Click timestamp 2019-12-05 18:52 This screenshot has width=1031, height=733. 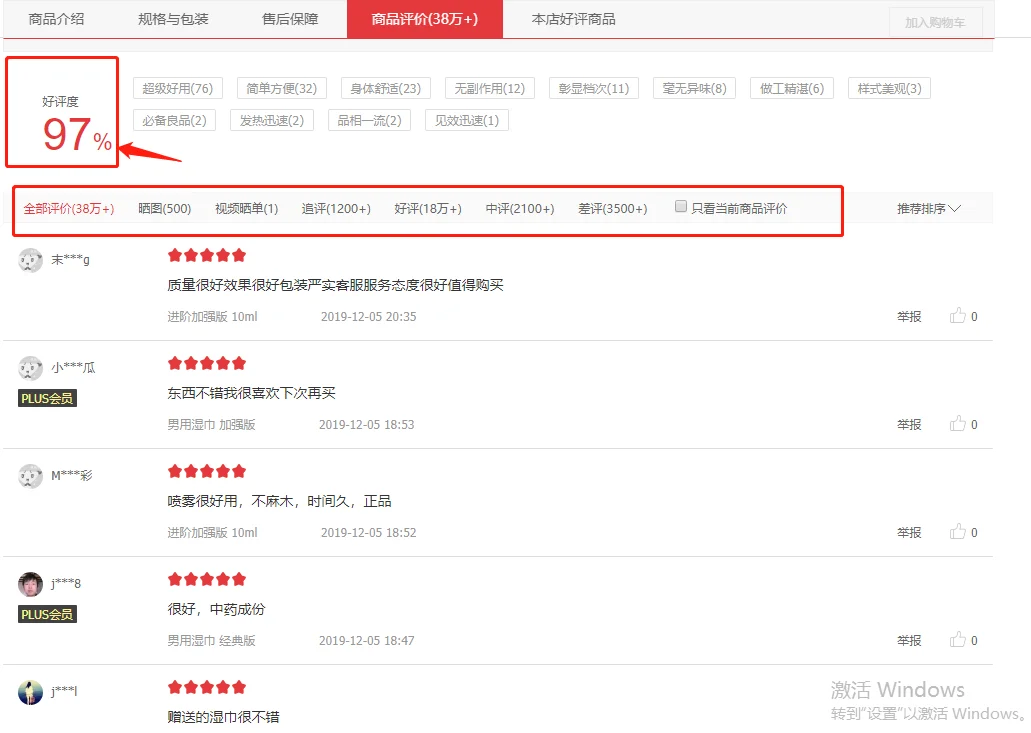coord(368,532)
